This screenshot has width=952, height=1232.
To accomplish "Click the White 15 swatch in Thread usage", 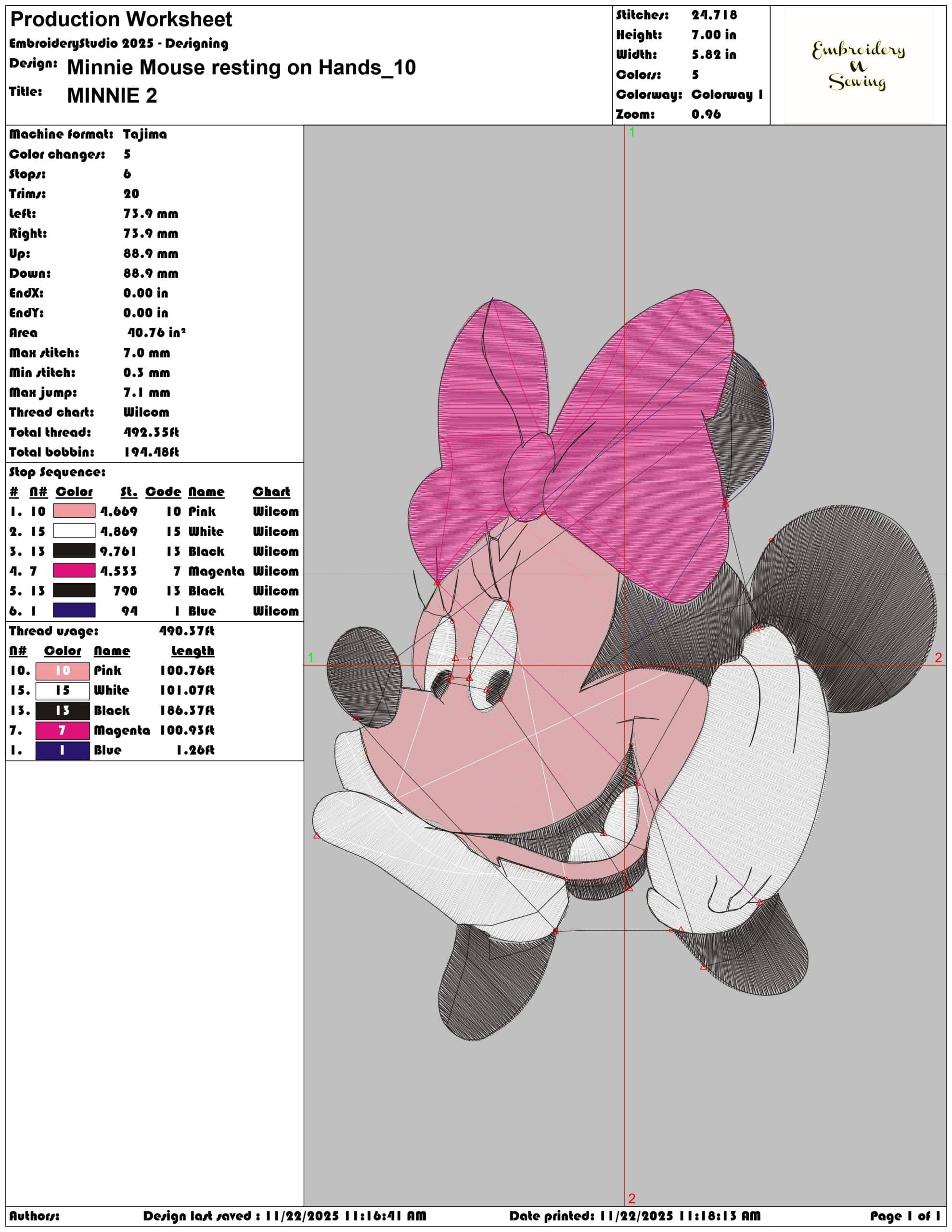I will (x=63, y=691).
